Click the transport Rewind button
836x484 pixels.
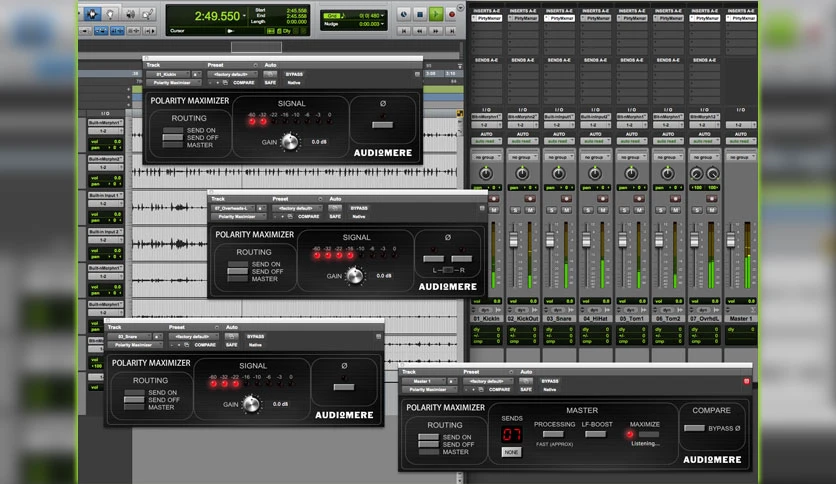point(420,31)
